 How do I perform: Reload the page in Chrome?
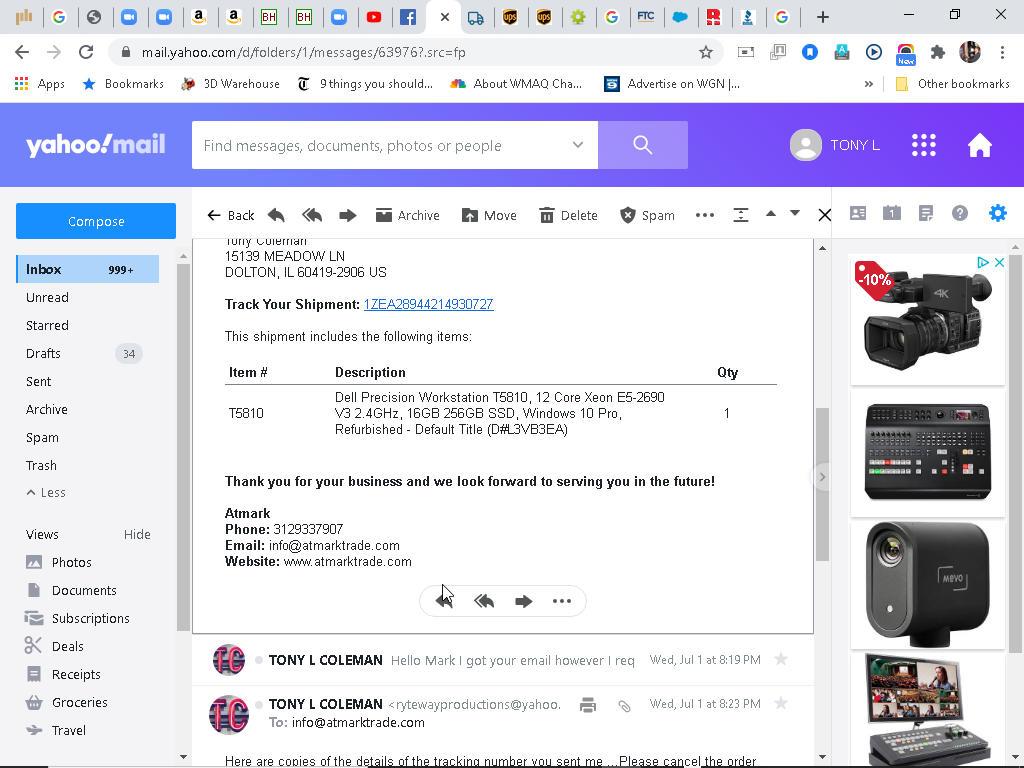pyautogui.click(x=86, y=52)
